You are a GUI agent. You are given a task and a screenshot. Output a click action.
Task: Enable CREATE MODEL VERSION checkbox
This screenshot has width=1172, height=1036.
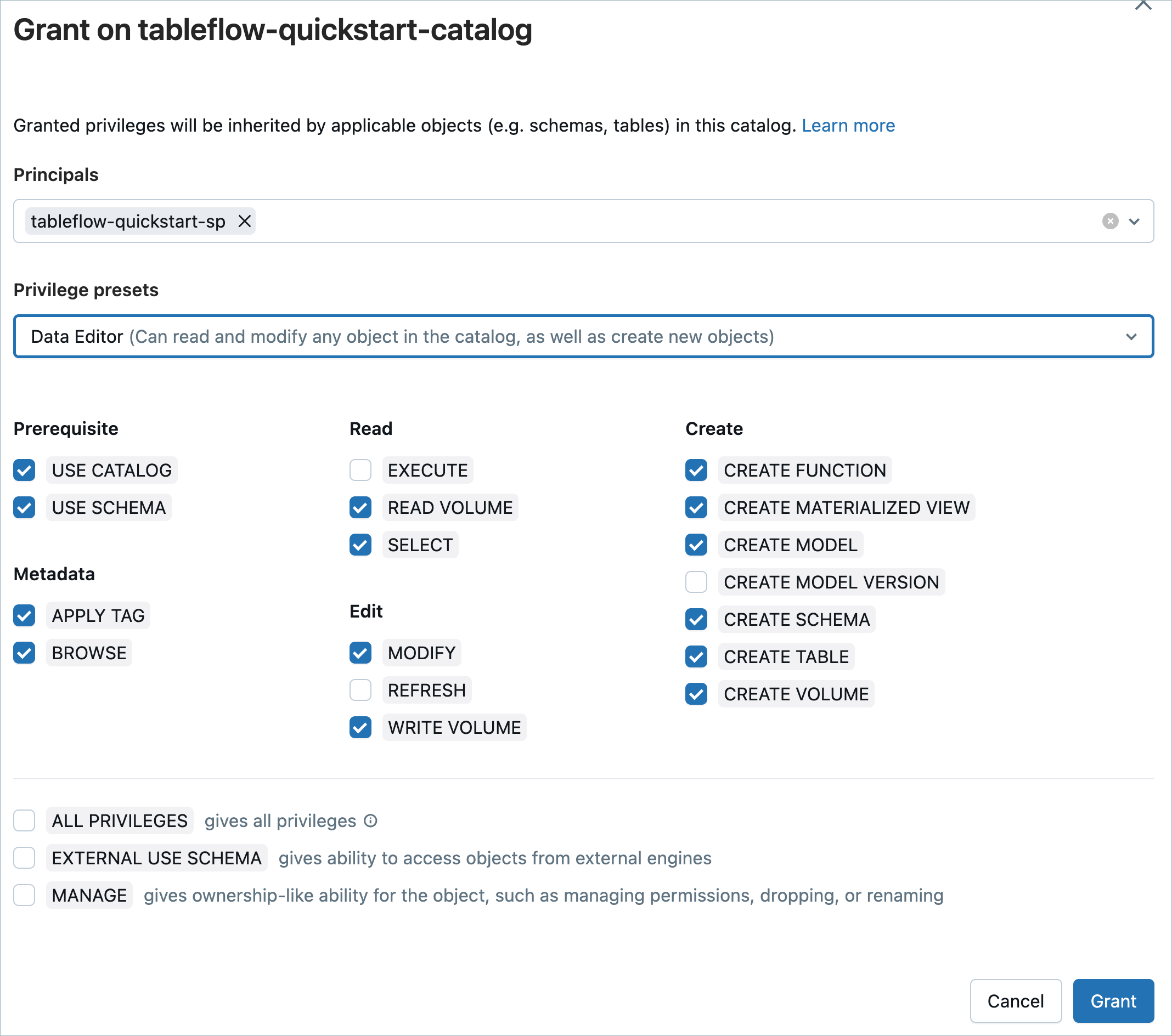pyautogui.click(x=696, y=582)
